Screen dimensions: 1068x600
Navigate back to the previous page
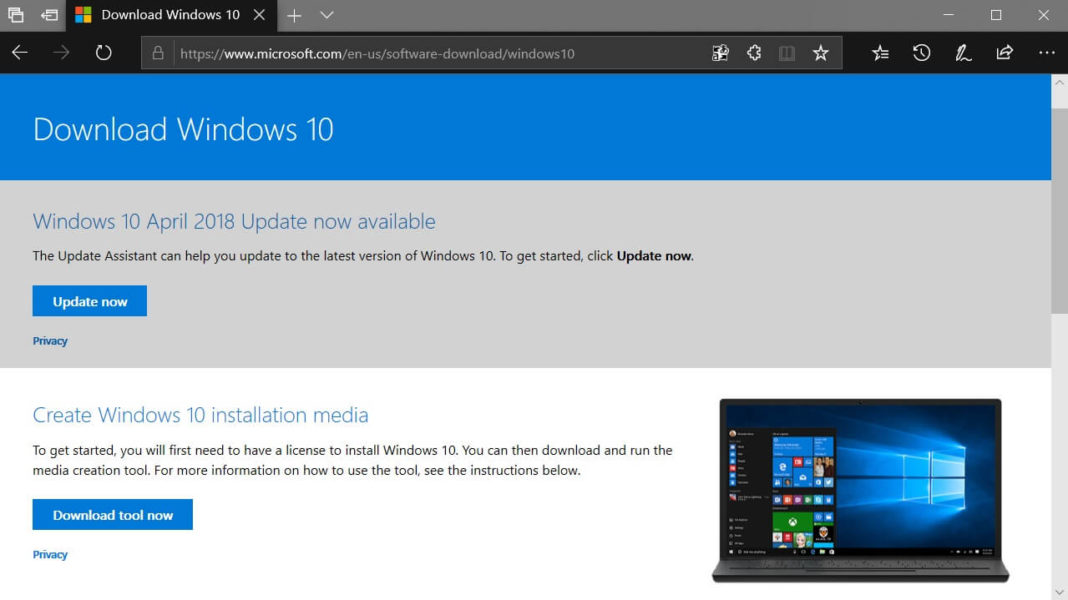pos(19,52)
